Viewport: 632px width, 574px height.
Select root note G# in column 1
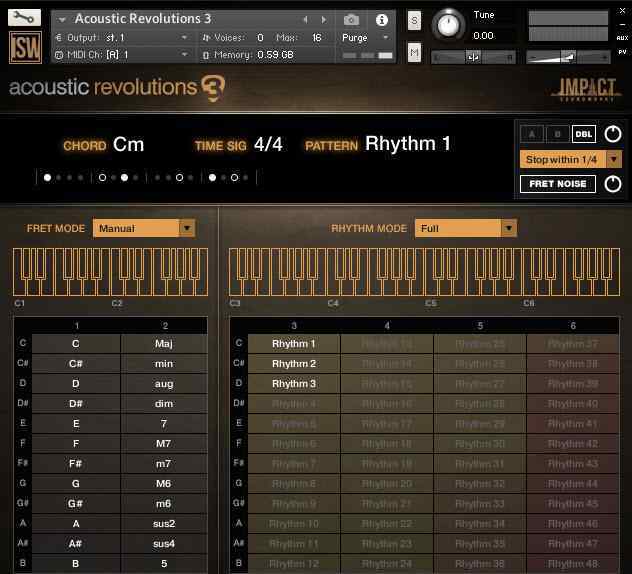coord(76,503)
